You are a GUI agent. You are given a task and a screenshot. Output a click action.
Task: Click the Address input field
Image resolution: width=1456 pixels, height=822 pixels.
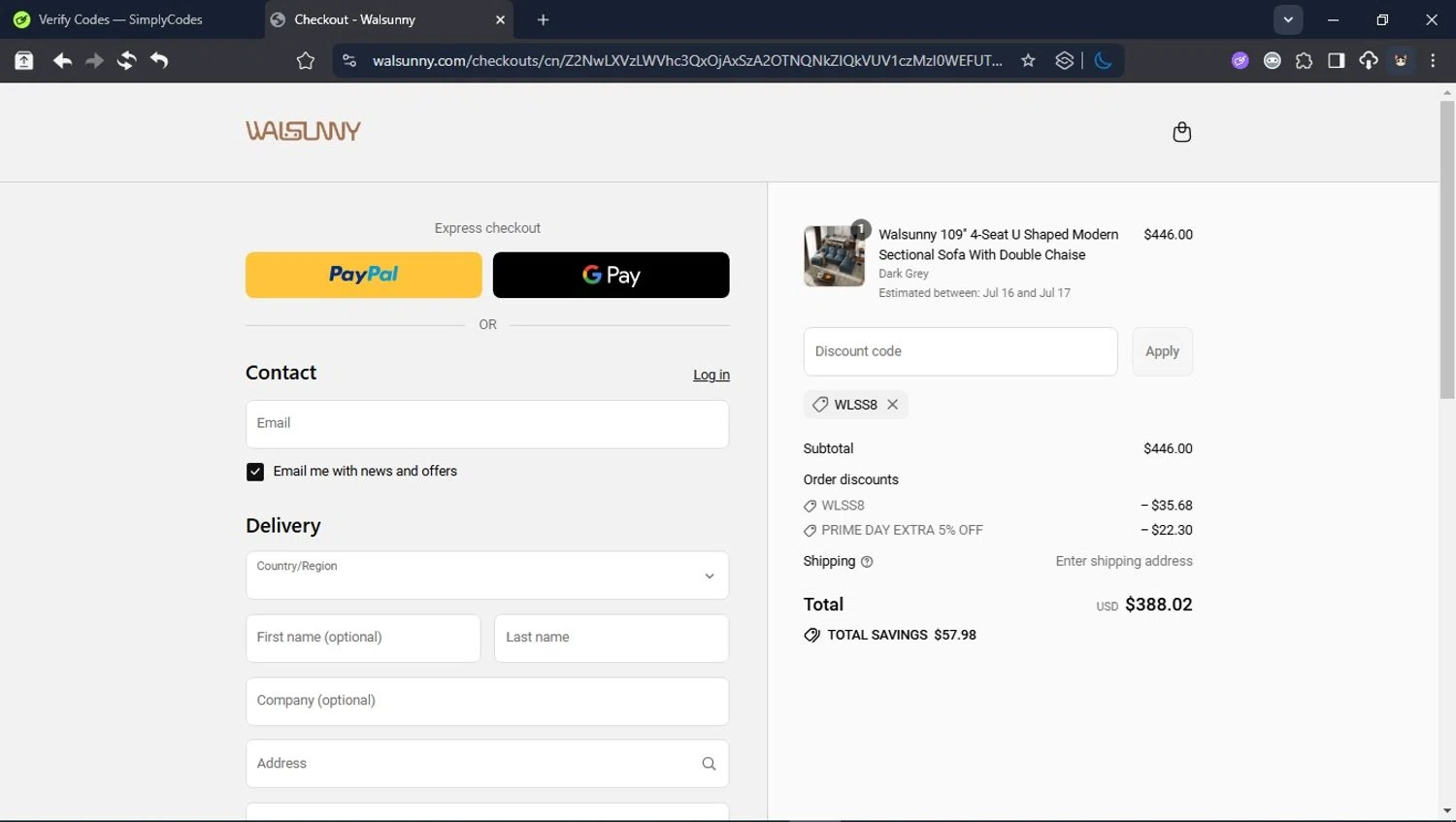click(x=487, y=764)
